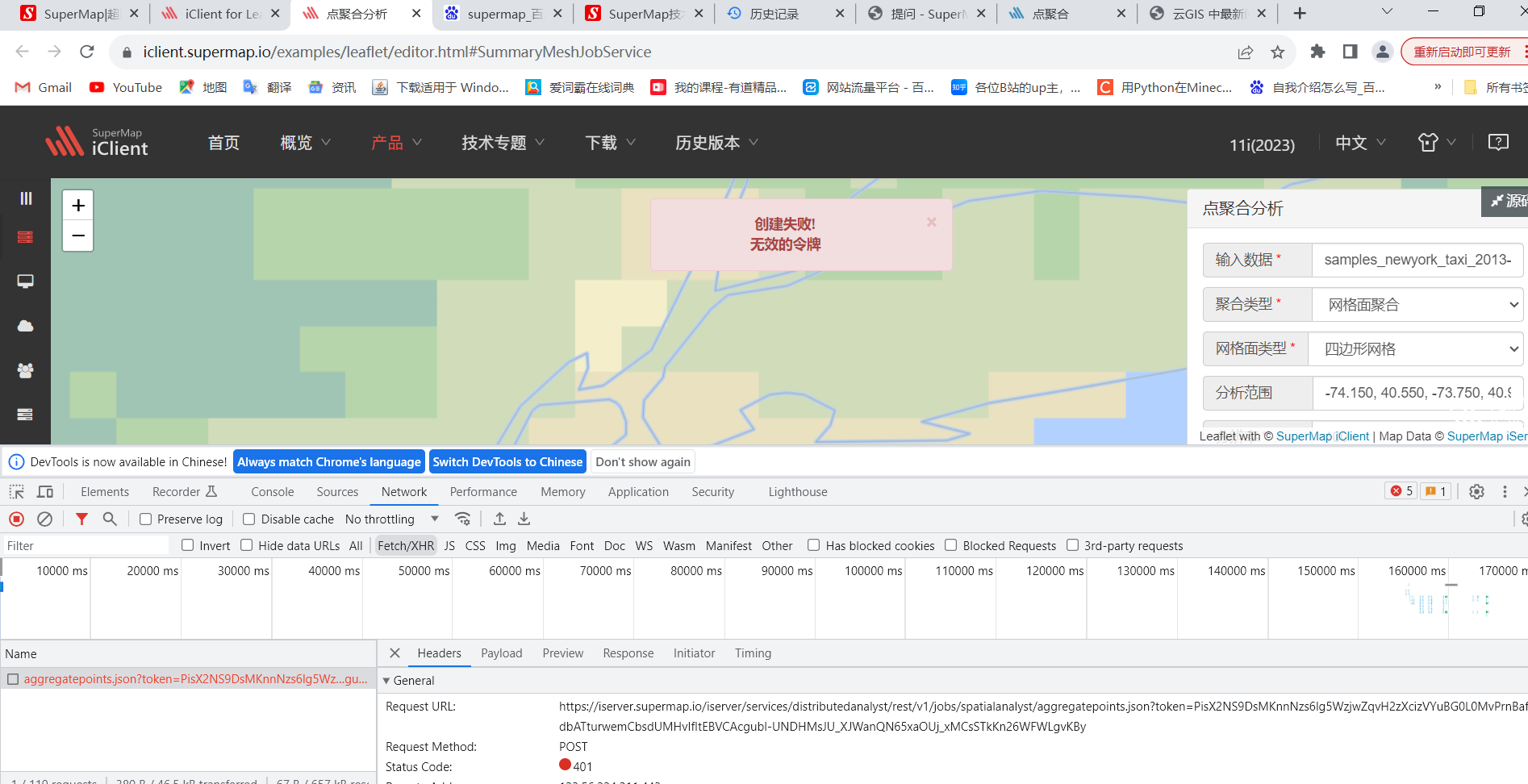Toggle device toolbar icon in DevTools
The height and width of the screenshot is (784, 1528).
pos(45,491)
